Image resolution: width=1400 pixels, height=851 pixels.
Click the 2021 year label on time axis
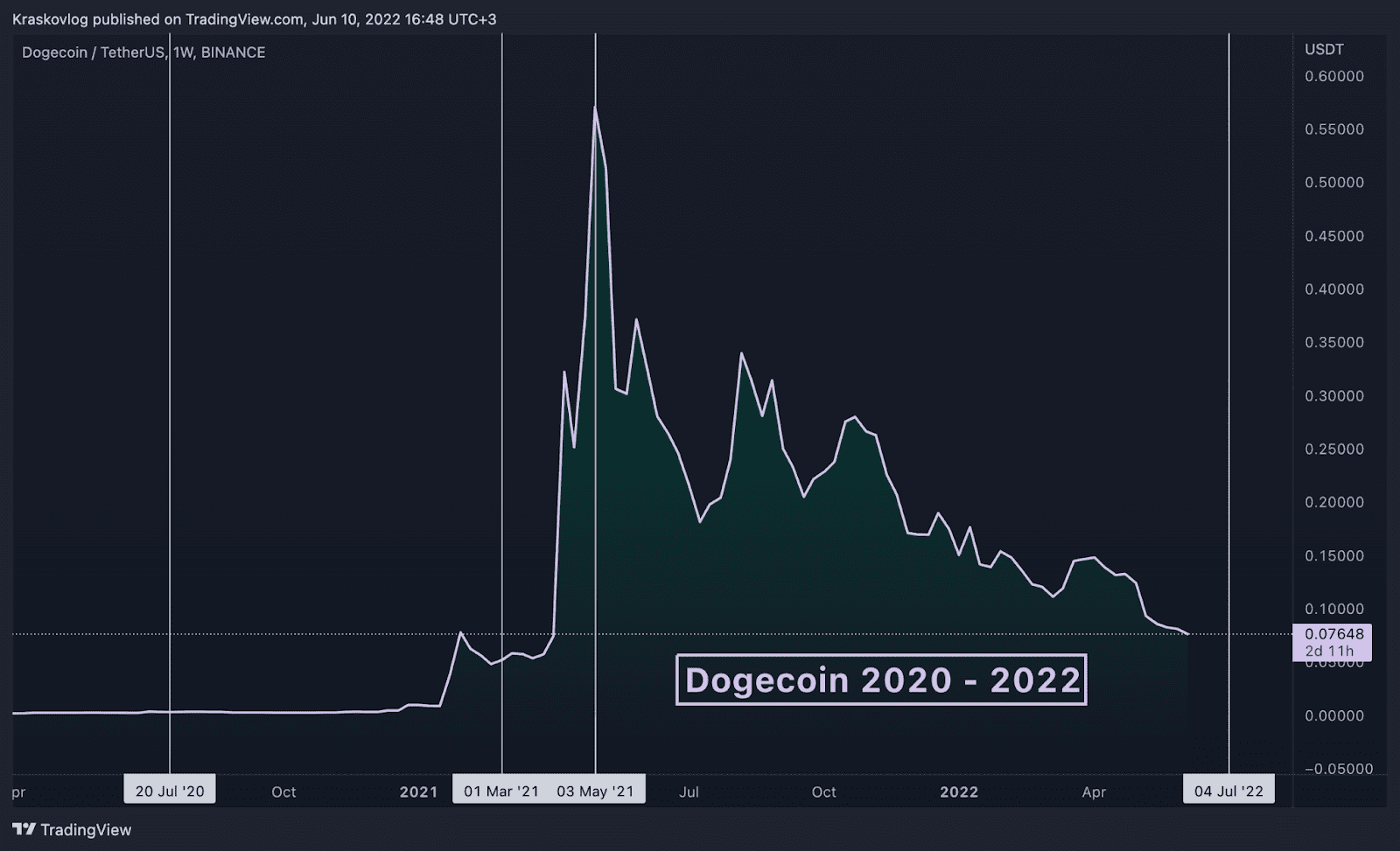click(418, 792)
